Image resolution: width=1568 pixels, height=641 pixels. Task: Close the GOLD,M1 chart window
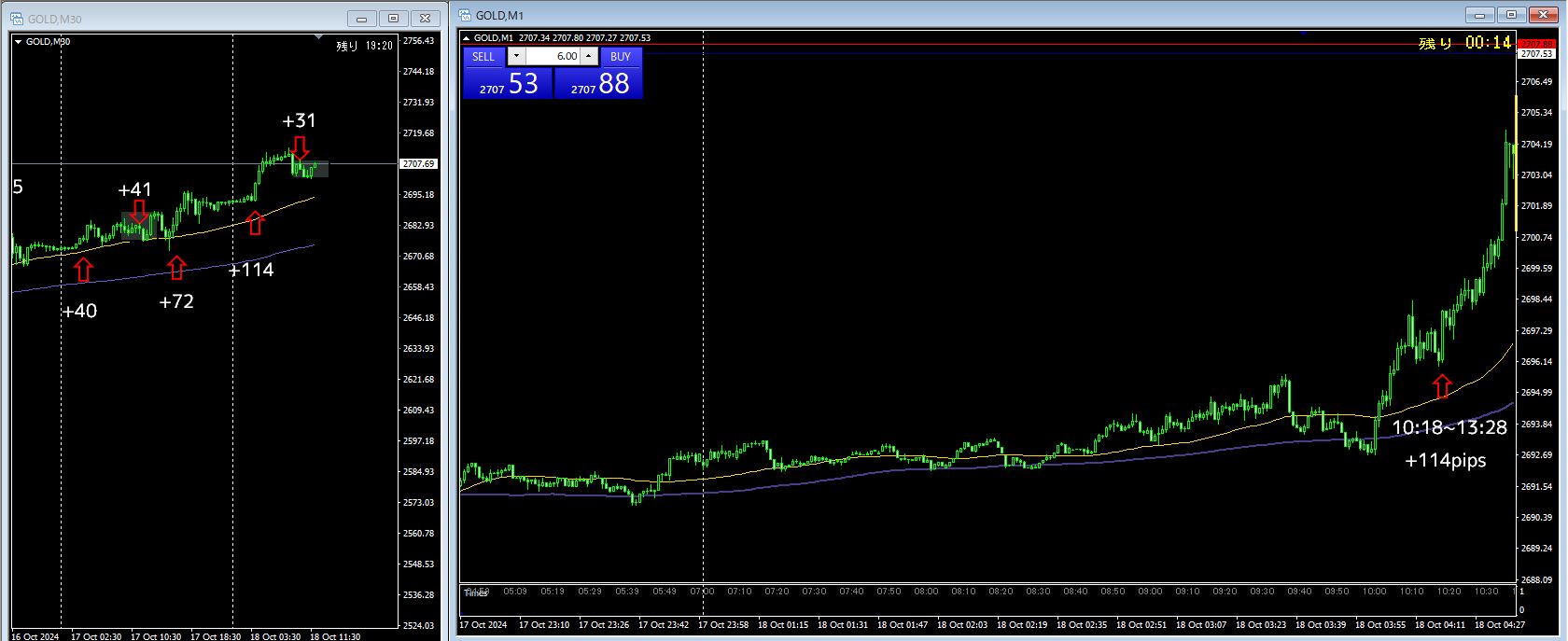click(x=1544, y=15)
